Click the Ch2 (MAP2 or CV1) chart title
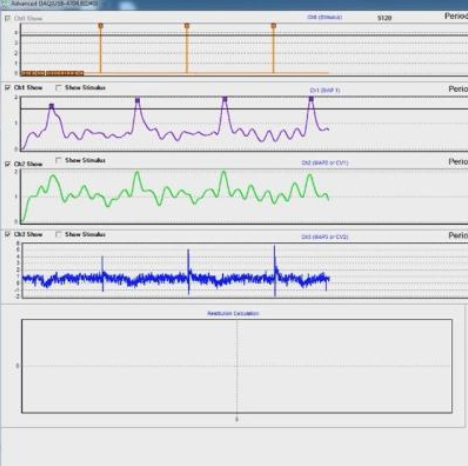468x466 pixels. coord(325,163)
